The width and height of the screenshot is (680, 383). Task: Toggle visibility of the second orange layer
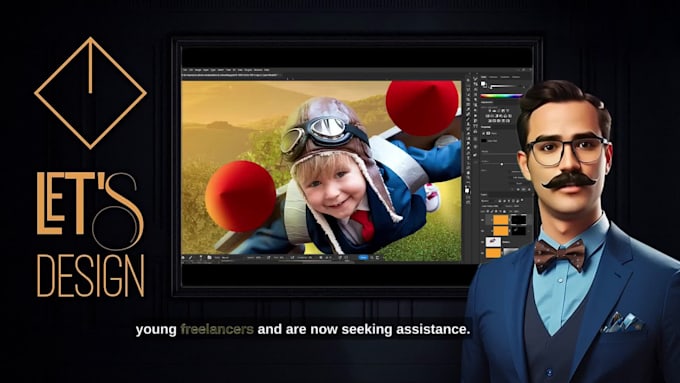point(483,231)
